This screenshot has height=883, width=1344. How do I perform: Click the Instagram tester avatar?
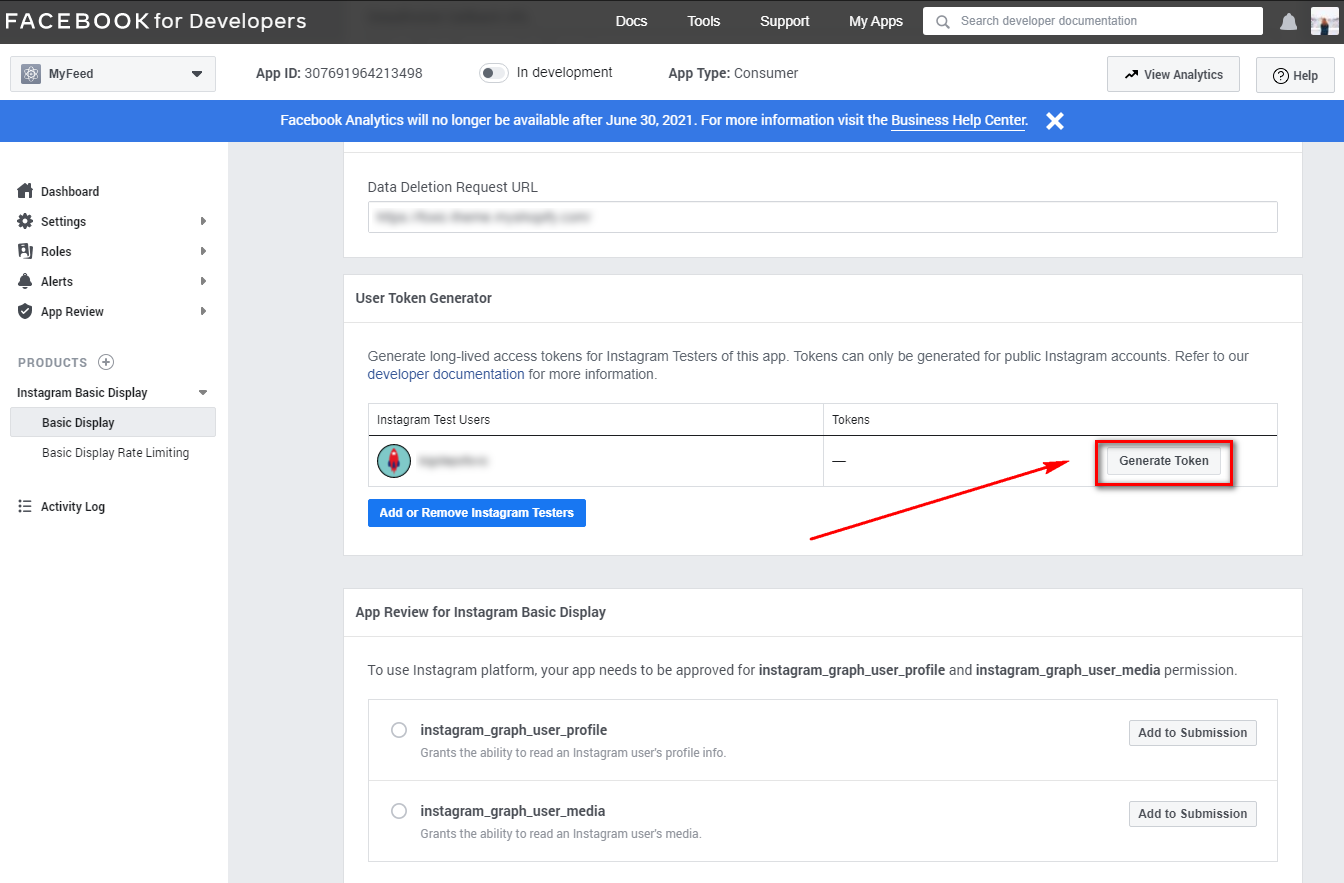tap(394, 461)
